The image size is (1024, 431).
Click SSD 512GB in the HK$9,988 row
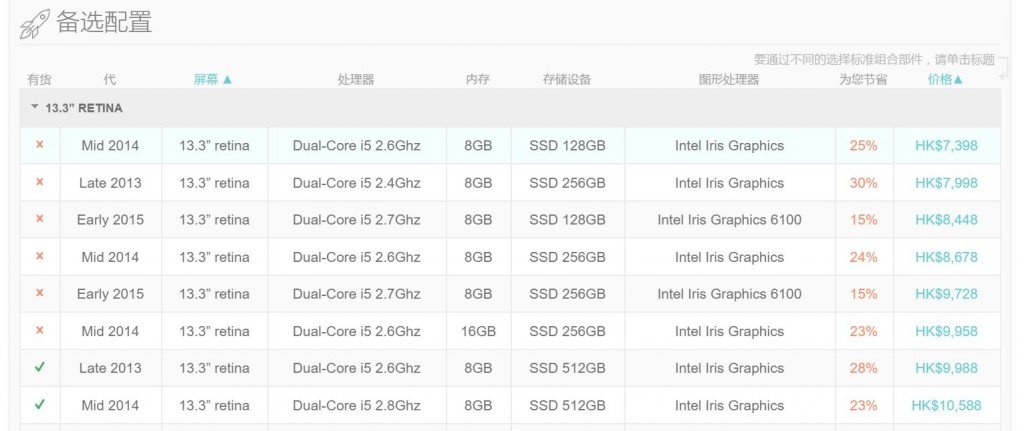pos(568,368)
